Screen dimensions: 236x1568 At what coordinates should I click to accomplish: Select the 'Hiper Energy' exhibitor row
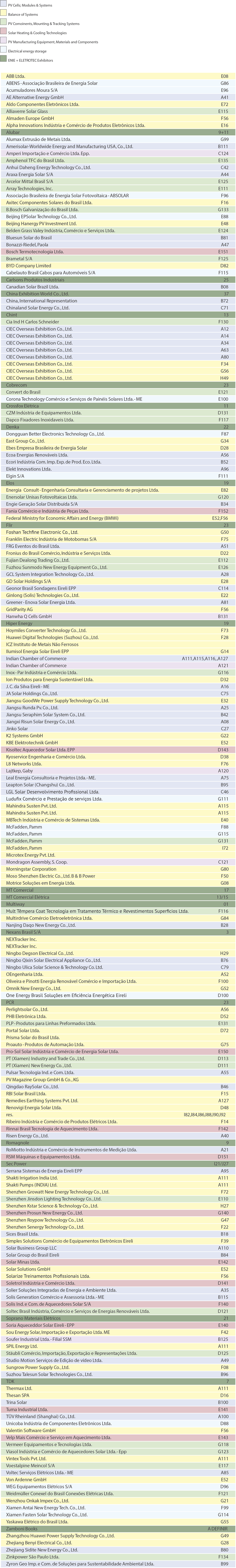click(118, 623)
